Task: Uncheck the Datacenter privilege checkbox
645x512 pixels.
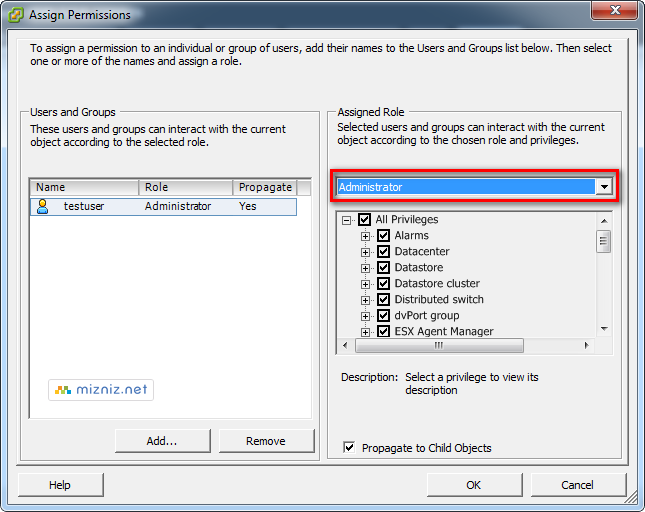Action: tap(383, 252)
